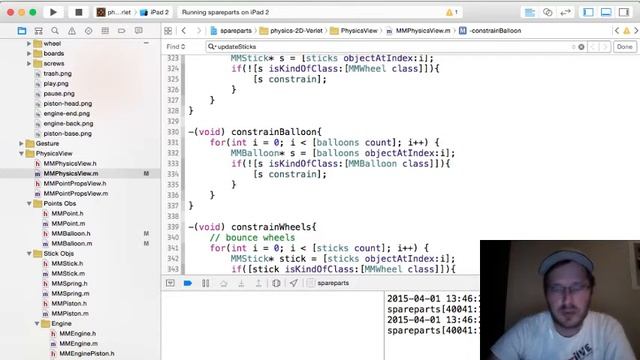Click PhysicsView folder in jump bar
Screen dimensions: 640x360
(x=354, y=31)
